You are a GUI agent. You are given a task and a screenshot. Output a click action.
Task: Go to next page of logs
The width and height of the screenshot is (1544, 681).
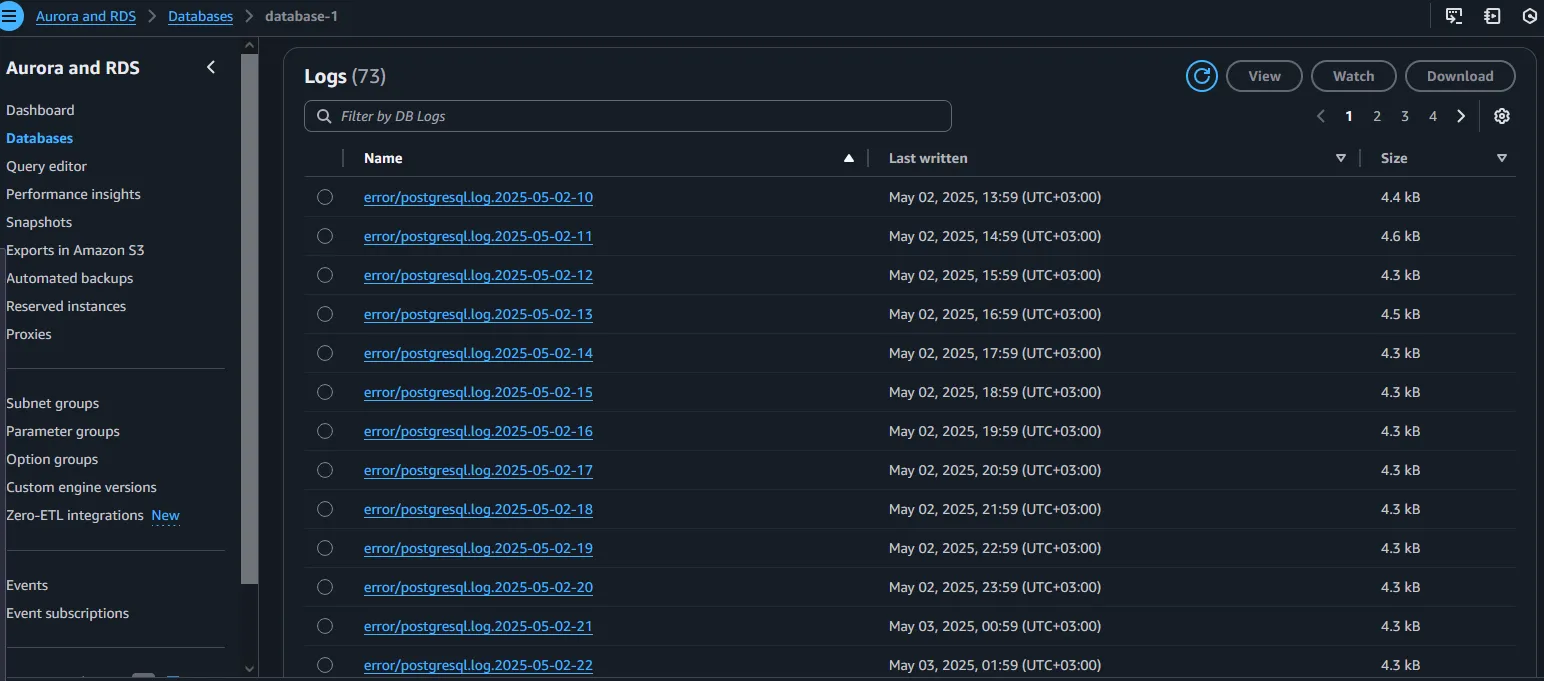[x=1461, y=116]
